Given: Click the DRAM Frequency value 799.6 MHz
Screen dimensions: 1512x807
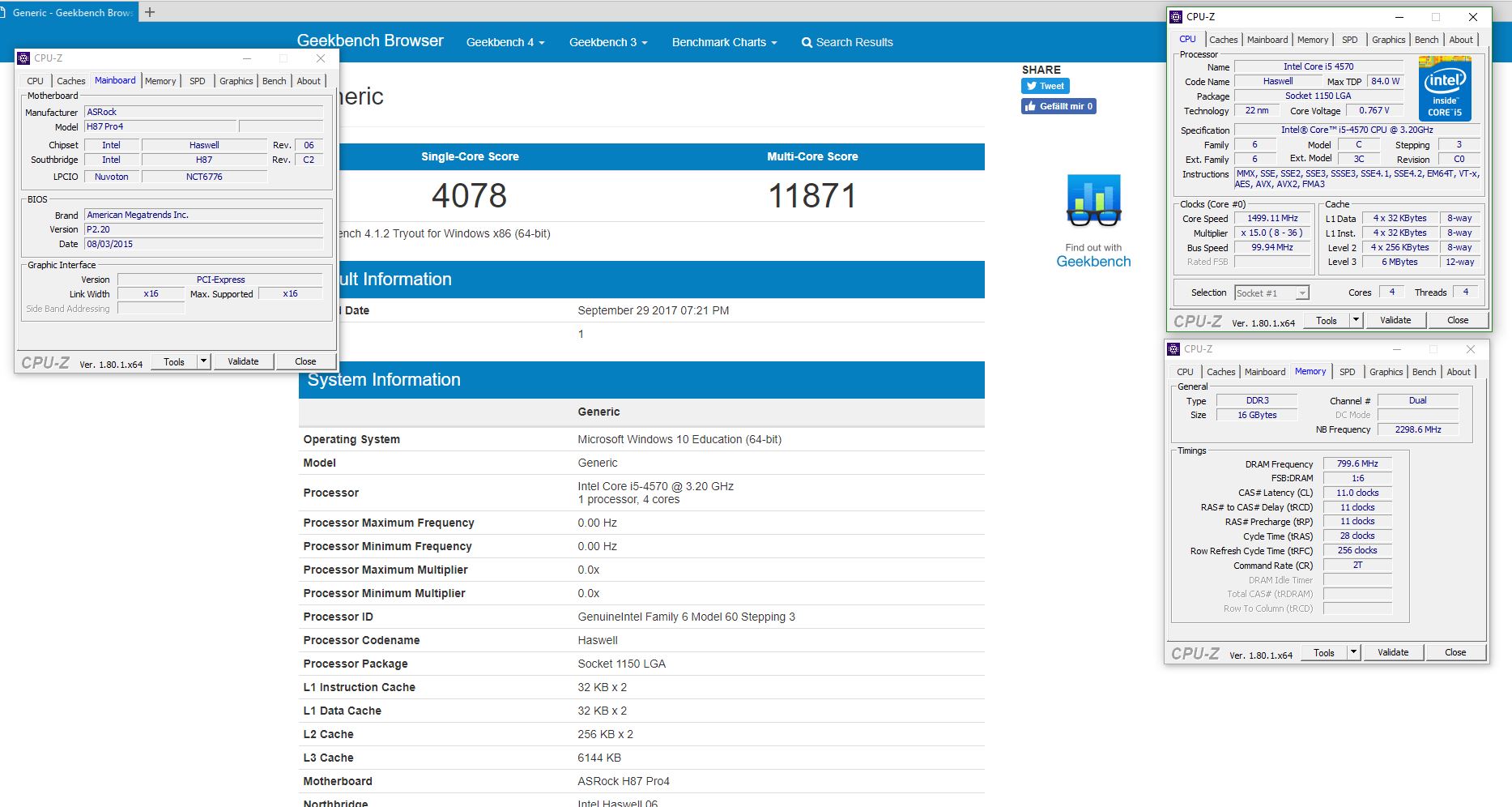Looking at the screenshot, I should [x=1357, y=463].
